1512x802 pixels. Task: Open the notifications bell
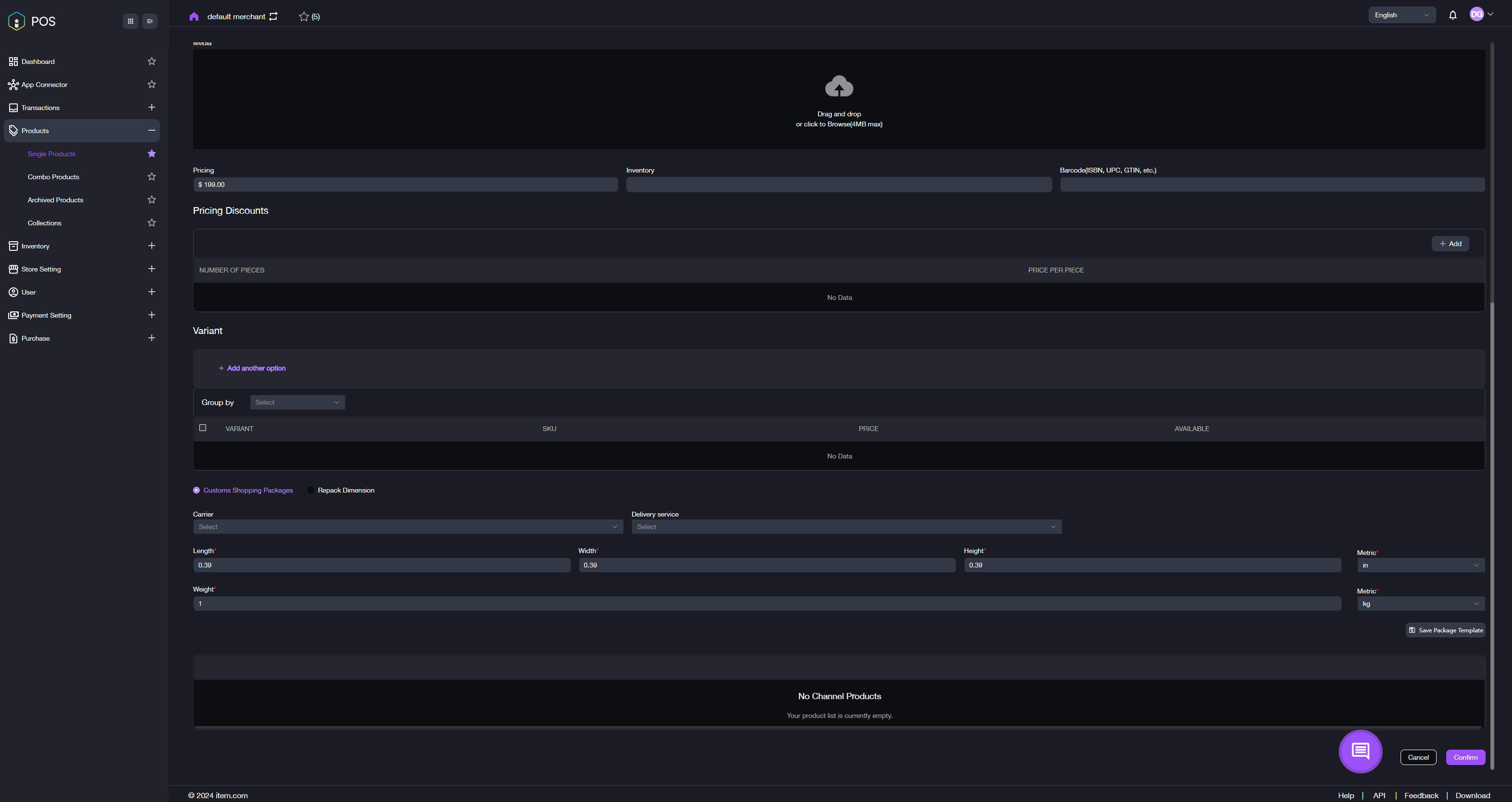(x=1452, y=15)
